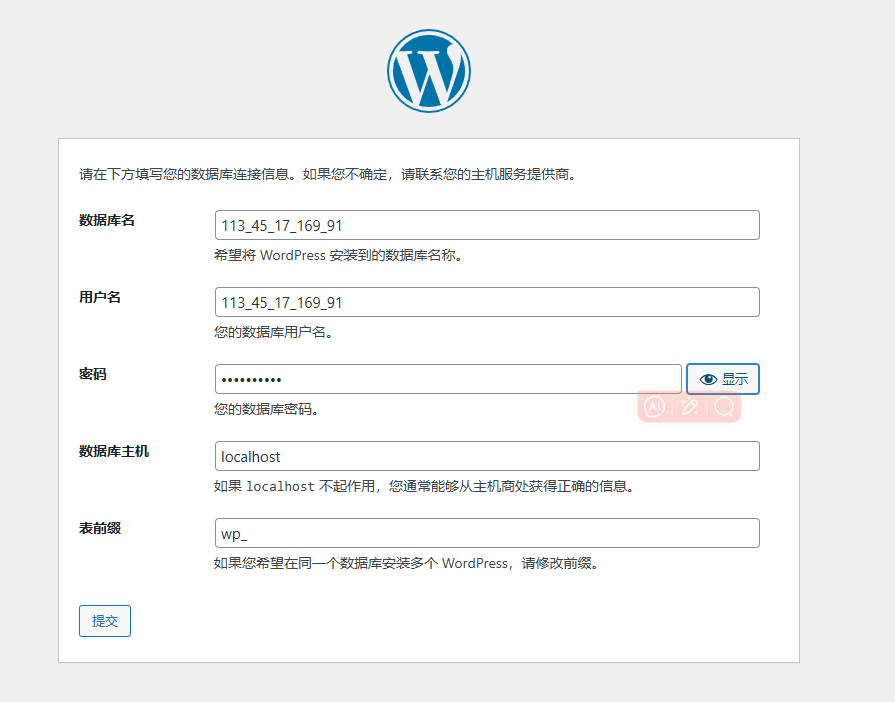
Task: Click the 表前缀 label
Action: tap(100, 528)
